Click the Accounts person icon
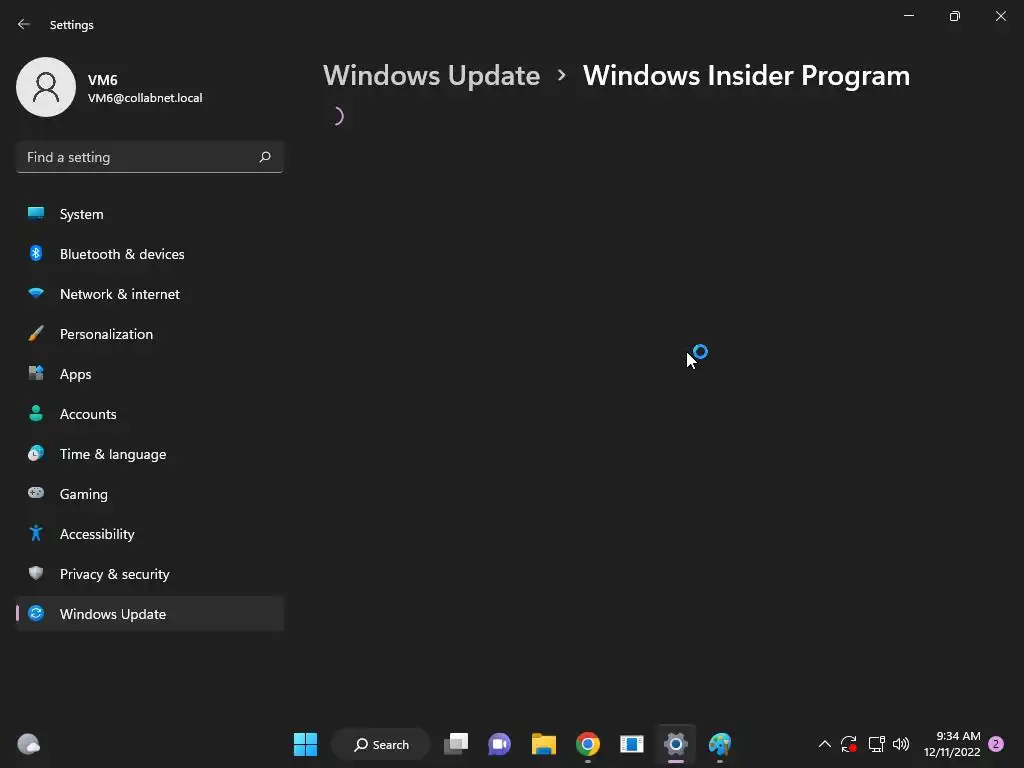This screenshot has width=1024, height=768. 36,413
